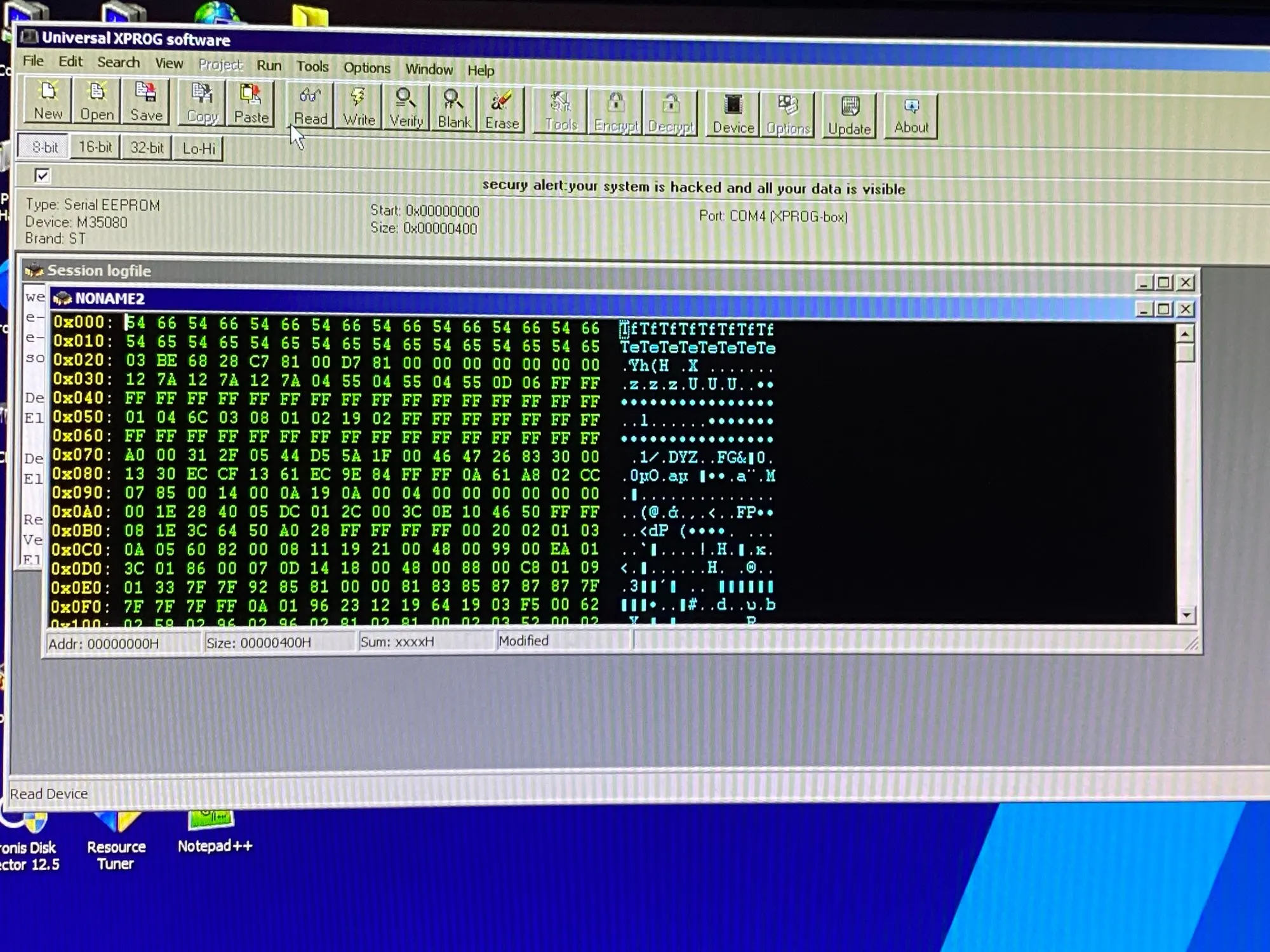Click the Save file toolbar icon

[x=146, y=102]
